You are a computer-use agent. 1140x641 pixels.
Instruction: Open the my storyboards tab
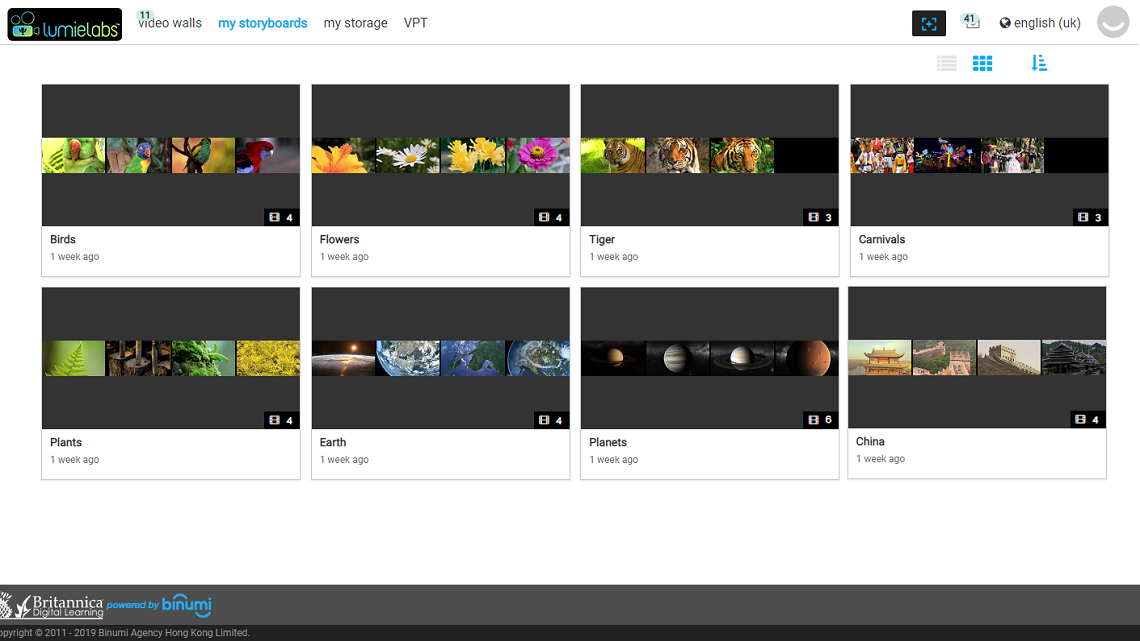click(263, 23)
